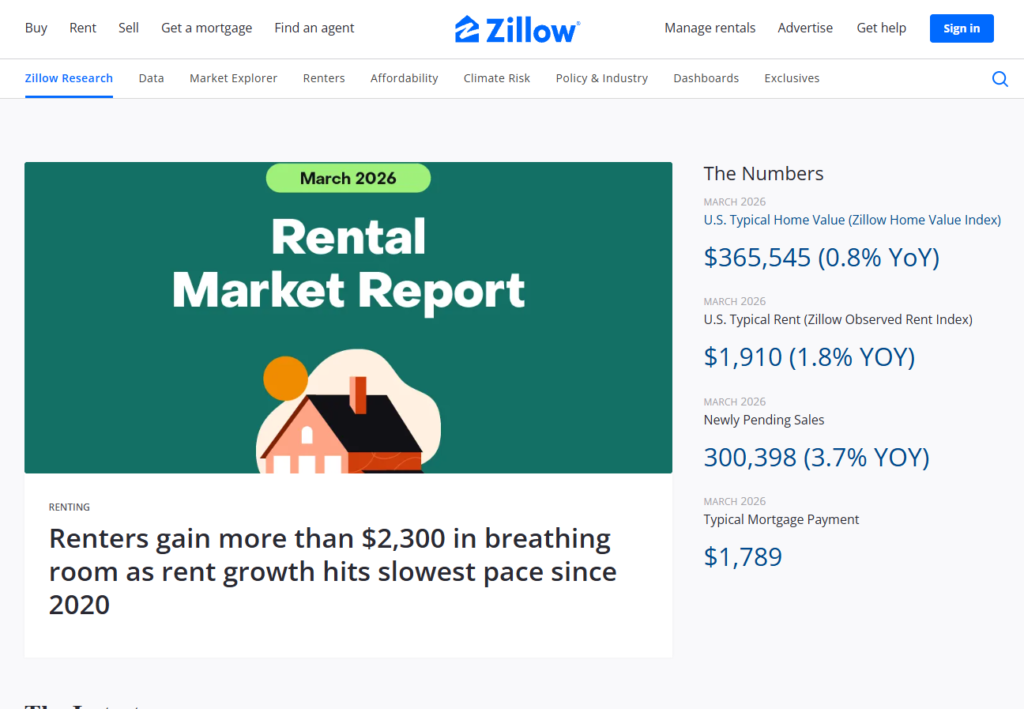Click the Sign in button
This screenshot has width=1024, height=709.
pyautogui.click(x=961, y=28)
